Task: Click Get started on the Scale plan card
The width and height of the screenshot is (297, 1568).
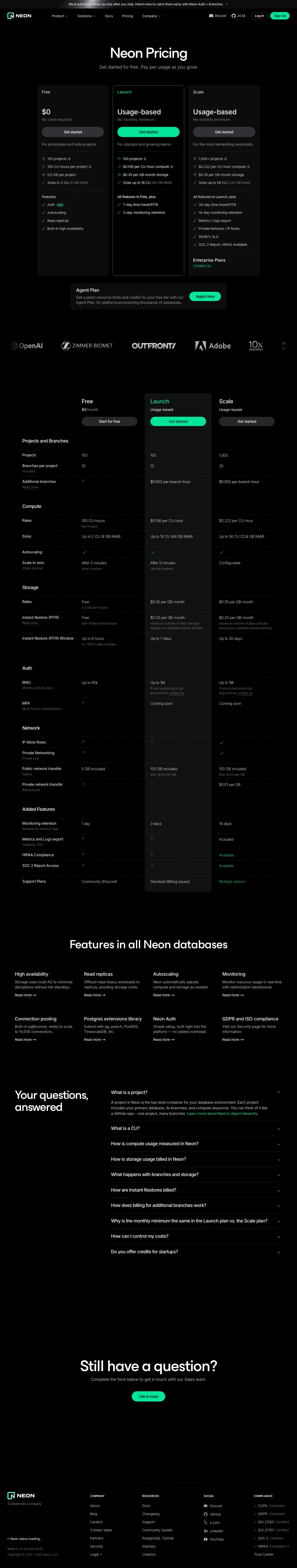Action: pyautogui.click(x=224, y=132)
